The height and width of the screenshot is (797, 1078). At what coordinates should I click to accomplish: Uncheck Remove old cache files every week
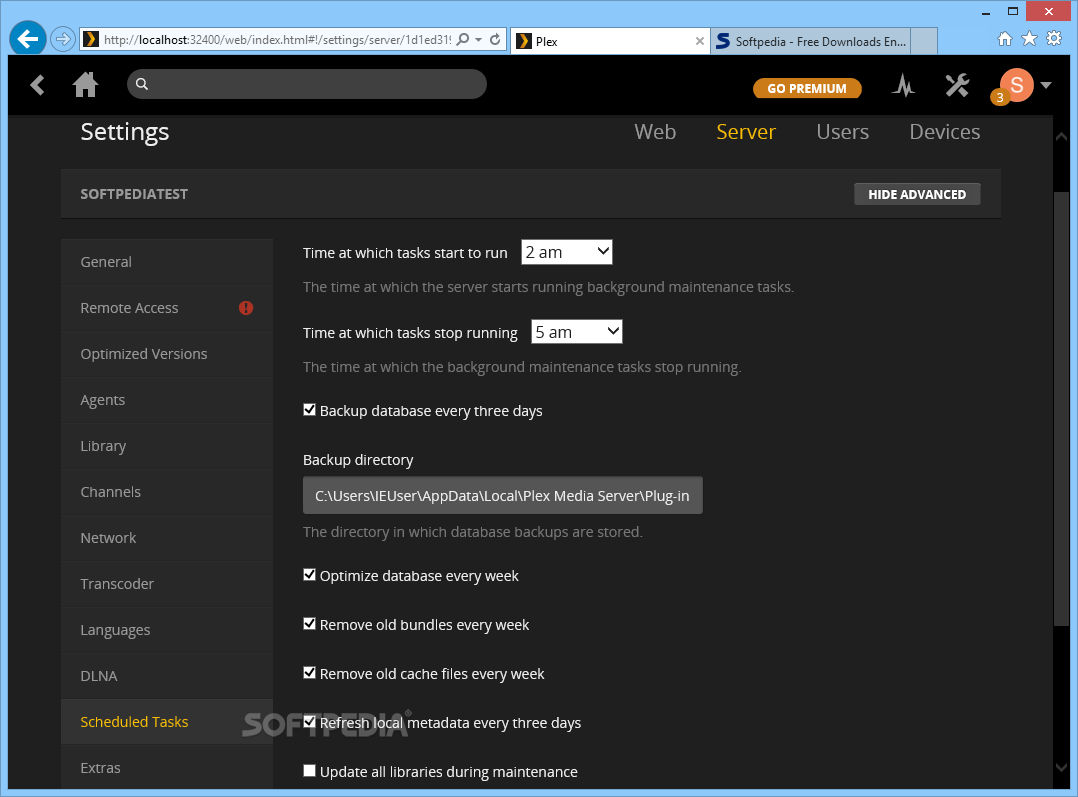309,673
